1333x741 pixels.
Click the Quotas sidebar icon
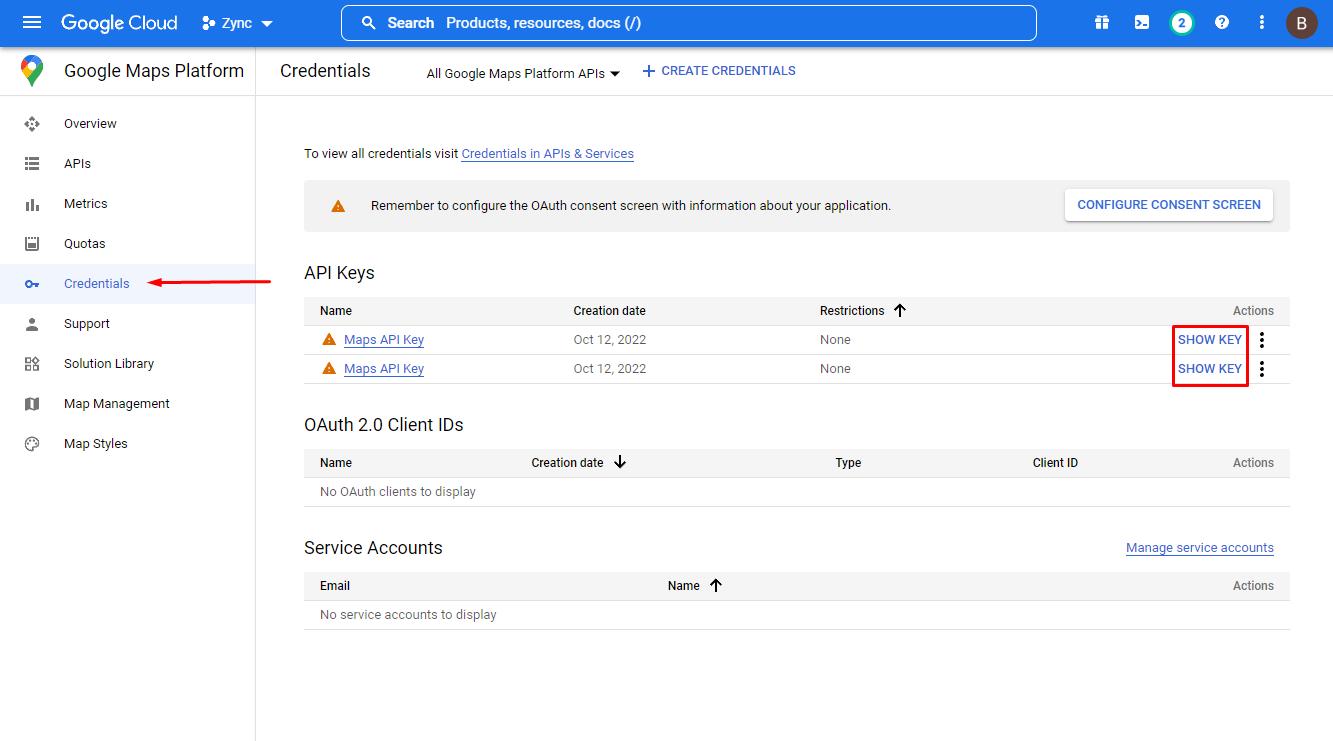coord(32,244)
